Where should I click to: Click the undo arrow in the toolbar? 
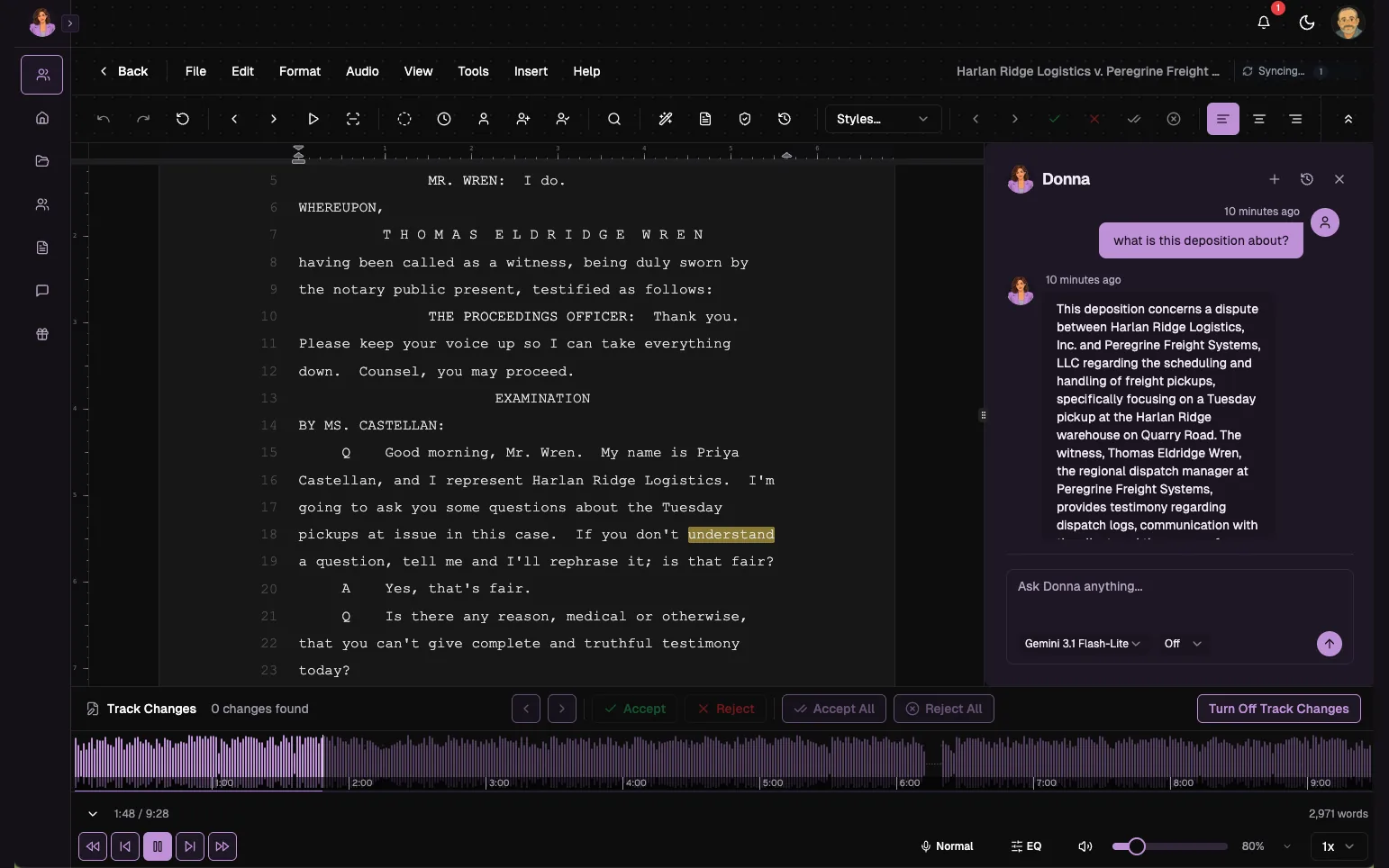(104, 119)
